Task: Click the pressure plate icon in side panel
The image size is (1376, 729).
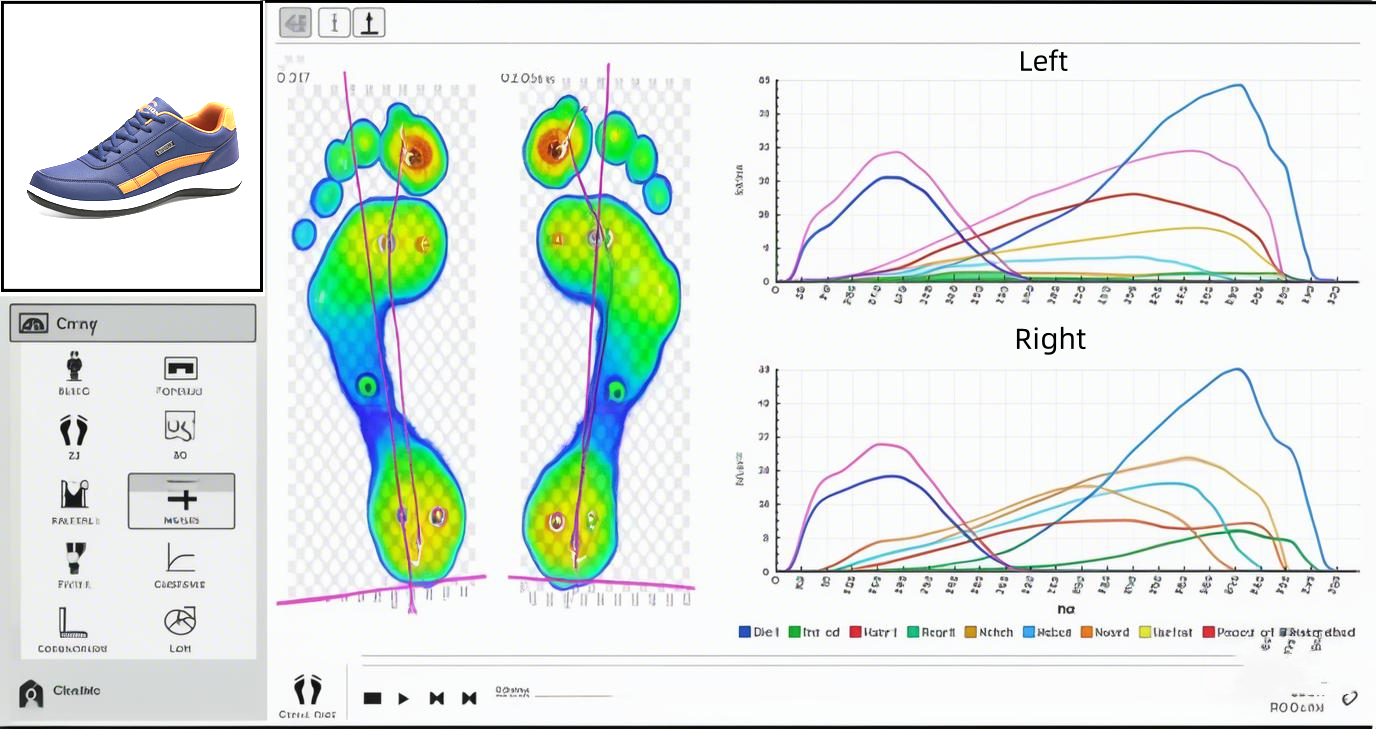Action: tap(180, 368)
